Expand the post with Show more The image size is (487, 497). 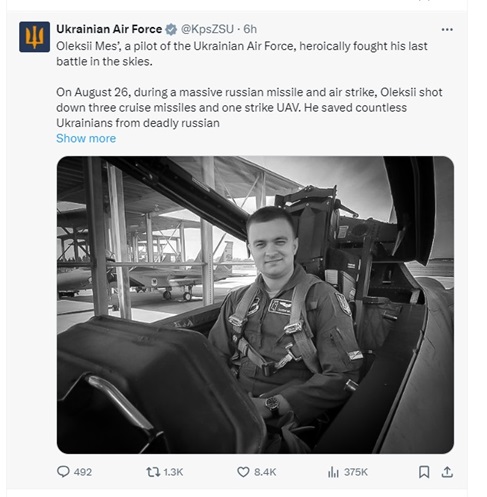86,138
